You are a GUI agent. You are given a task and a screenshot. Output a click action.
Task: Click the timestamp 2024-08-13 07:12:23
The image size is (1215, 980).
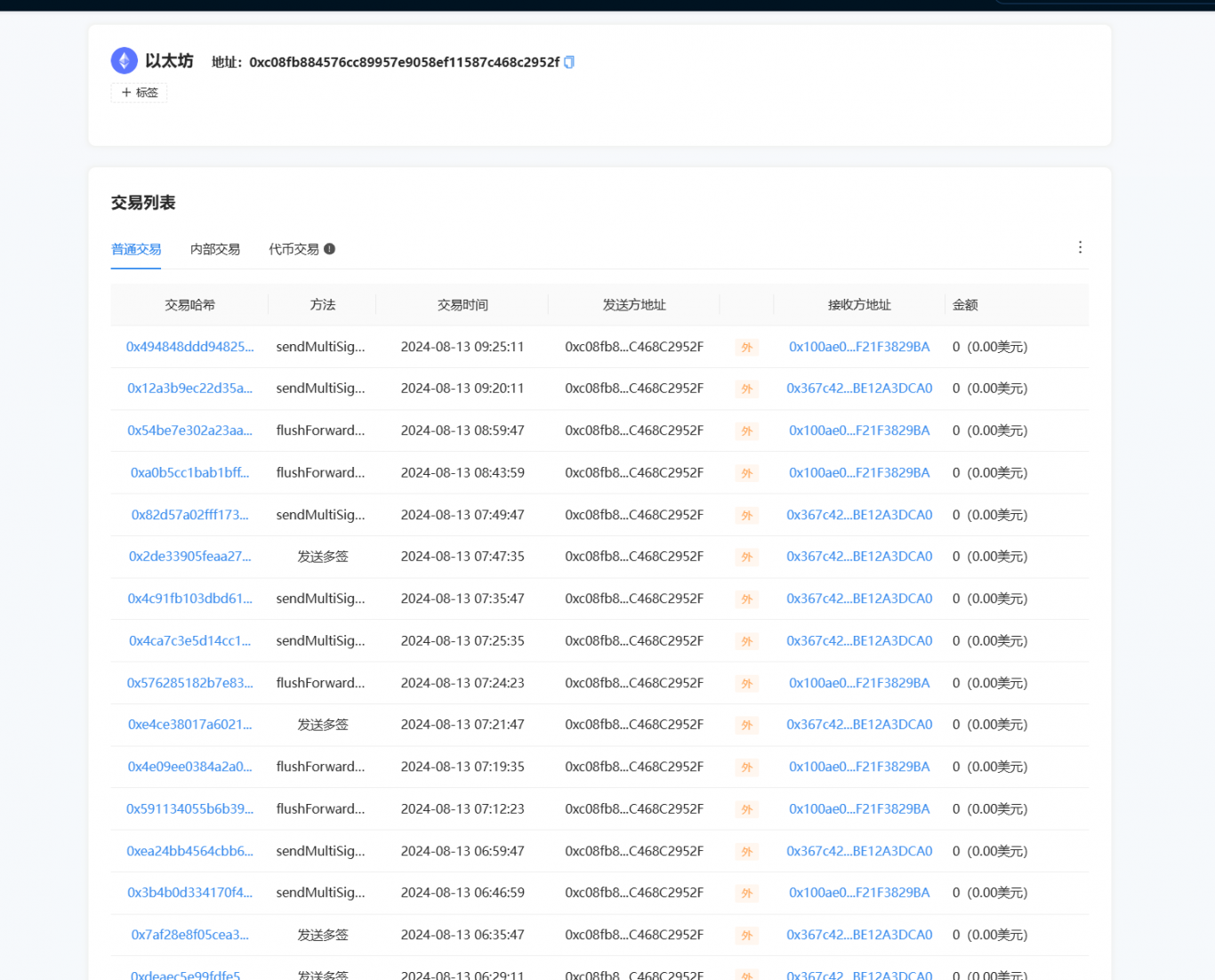pos(463,809)
